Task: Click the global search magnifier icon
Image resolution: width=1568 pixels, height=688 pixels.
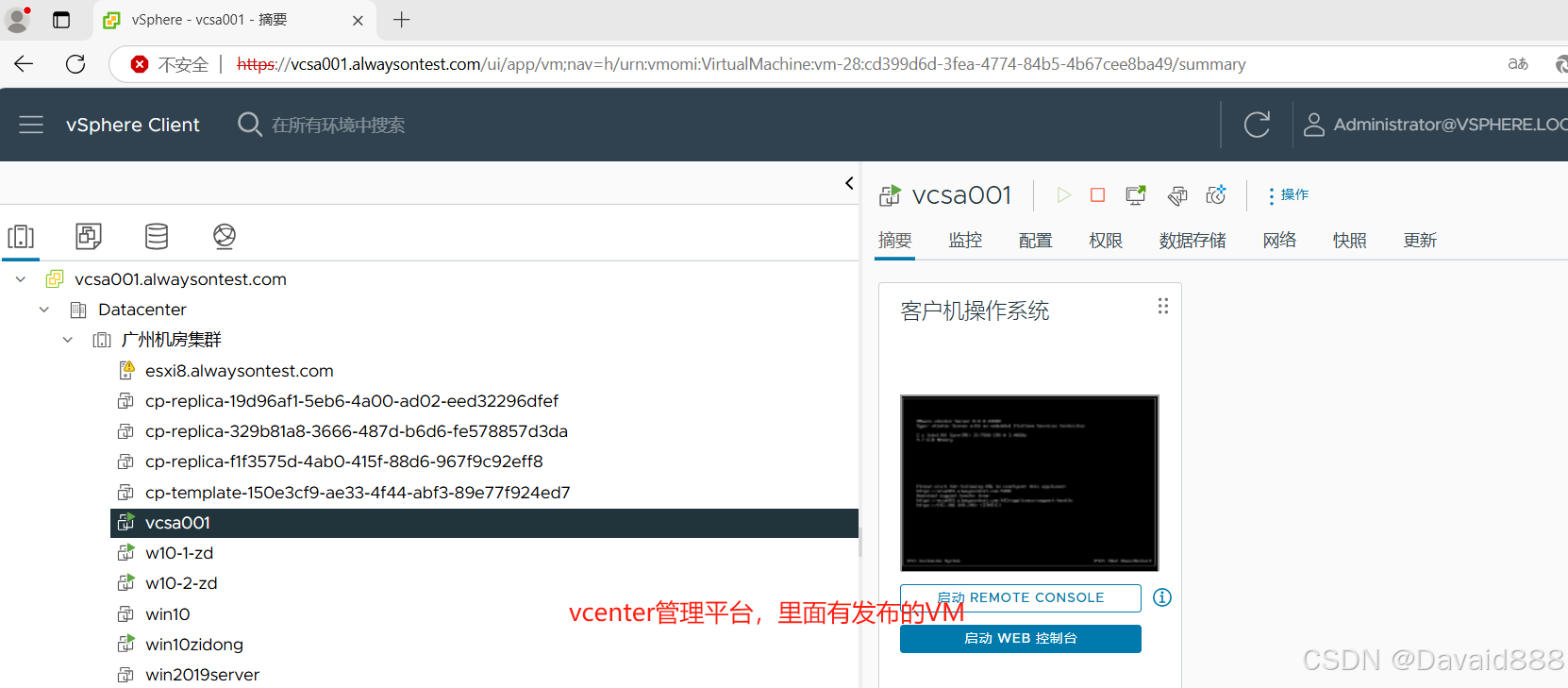Action: pos(250,125)
